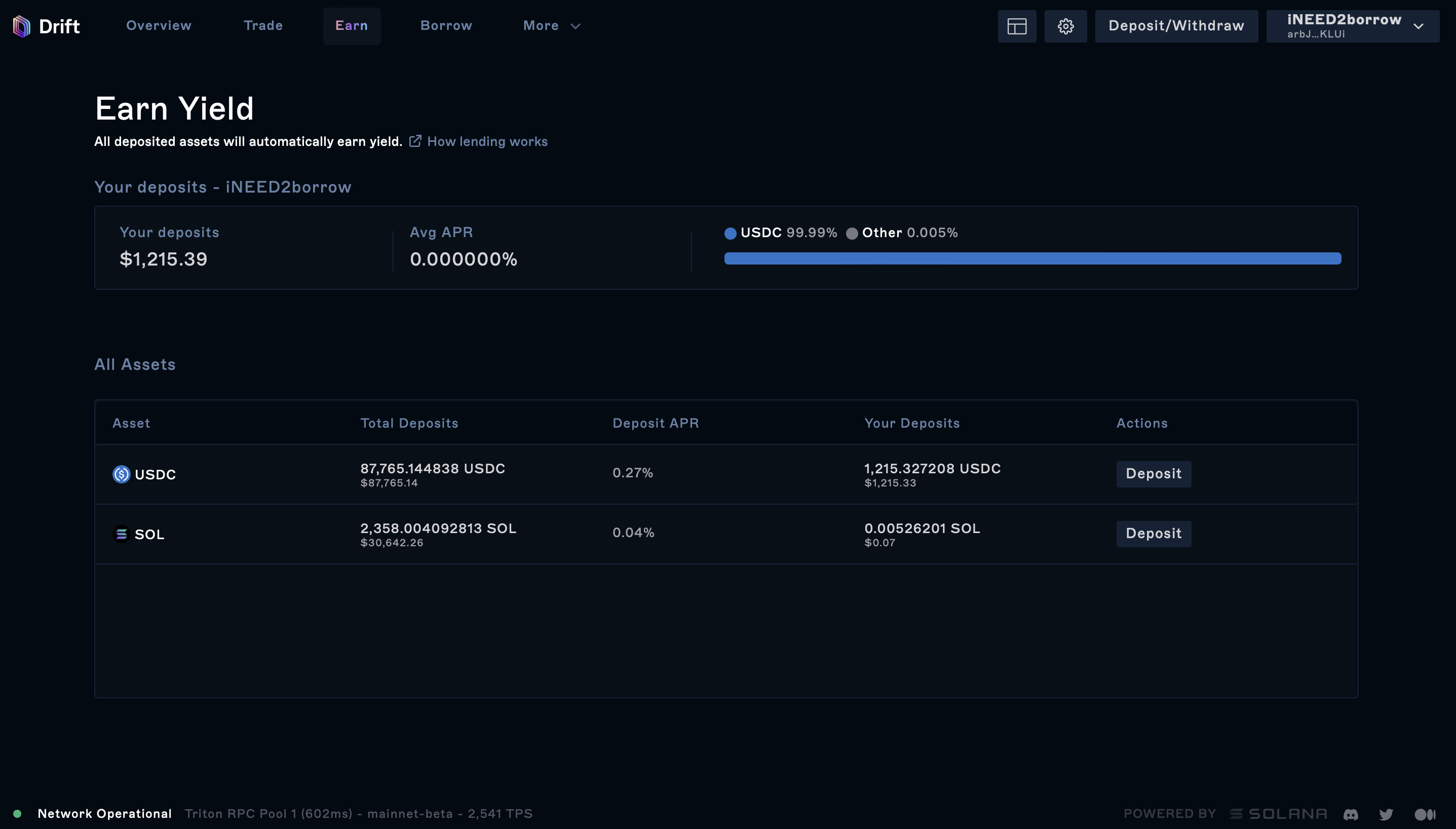The height and width of the screenshot is (829, 1456).
Task: Click the SOL token icon
Action: pos(121,534)
